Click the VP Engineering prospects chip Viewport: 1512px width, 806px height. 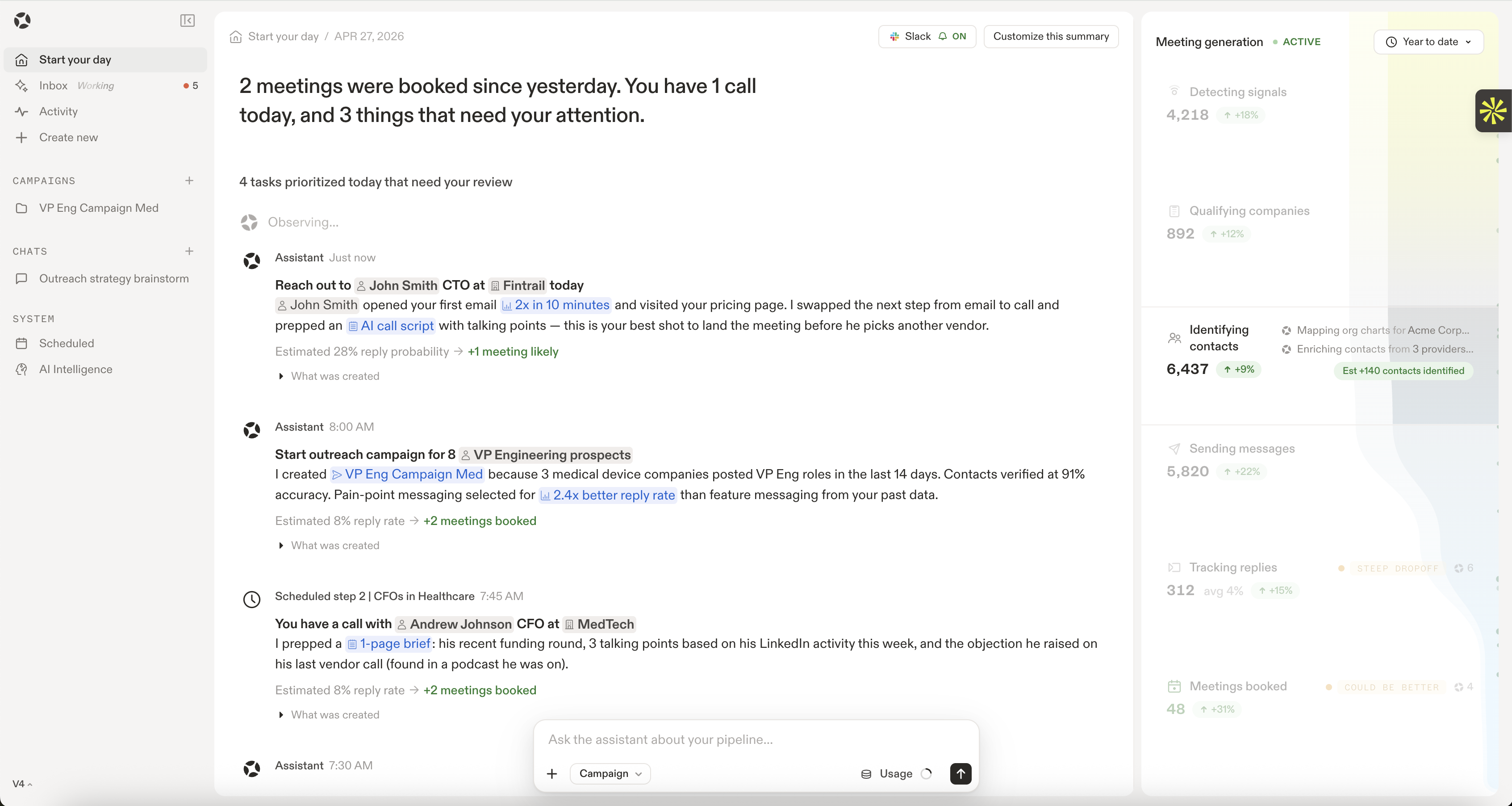(x=545, y=455)
